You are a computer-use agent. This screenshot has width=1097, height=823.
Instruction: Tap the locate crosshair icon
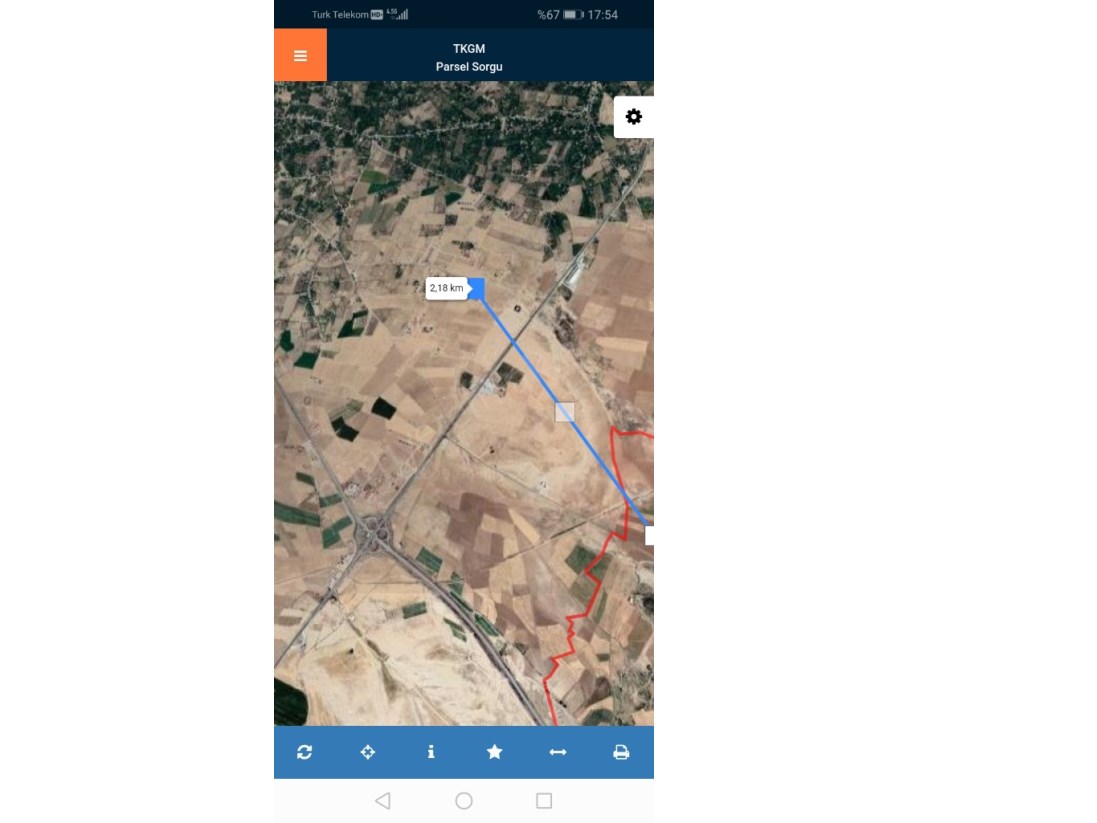point(368,752)
